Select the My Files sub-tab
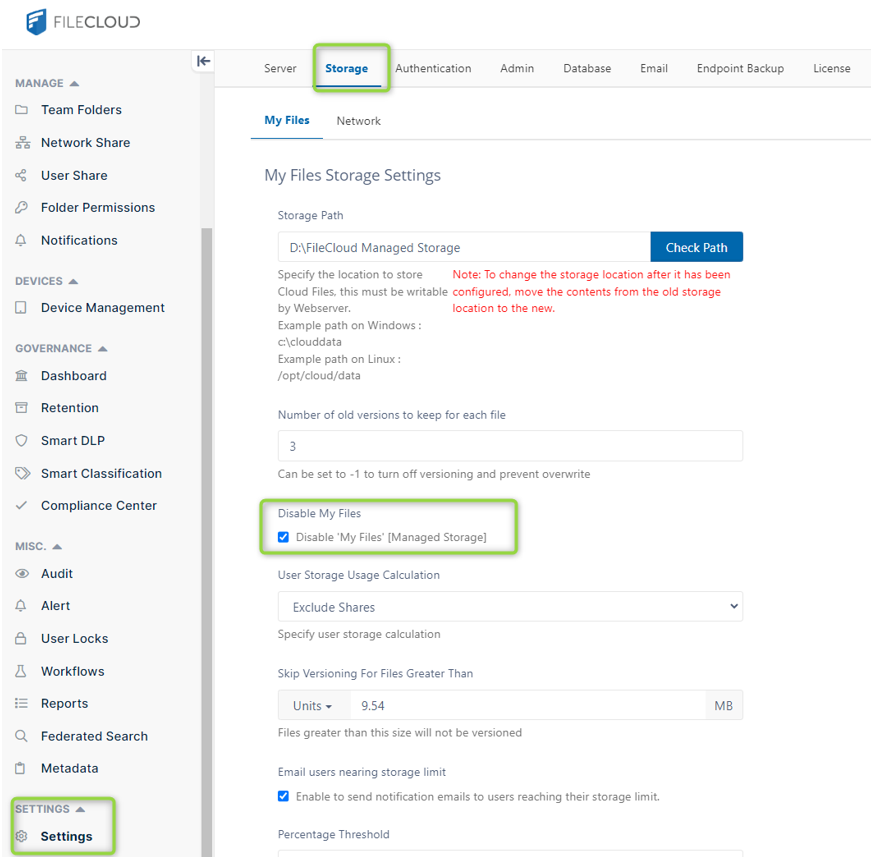The width and height of the screenshot is (871, 857). (287, 121)
